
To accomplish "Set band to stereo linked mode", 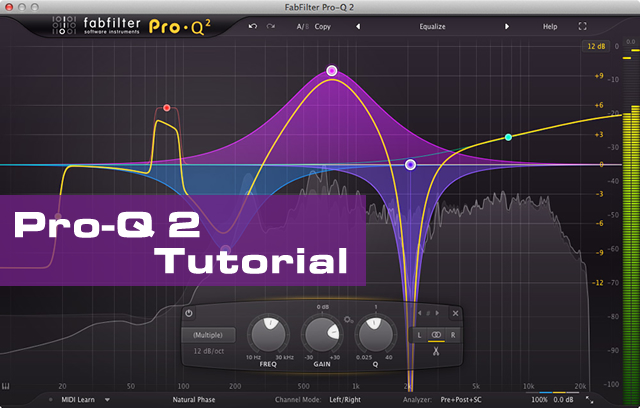I will pos(436,335).
